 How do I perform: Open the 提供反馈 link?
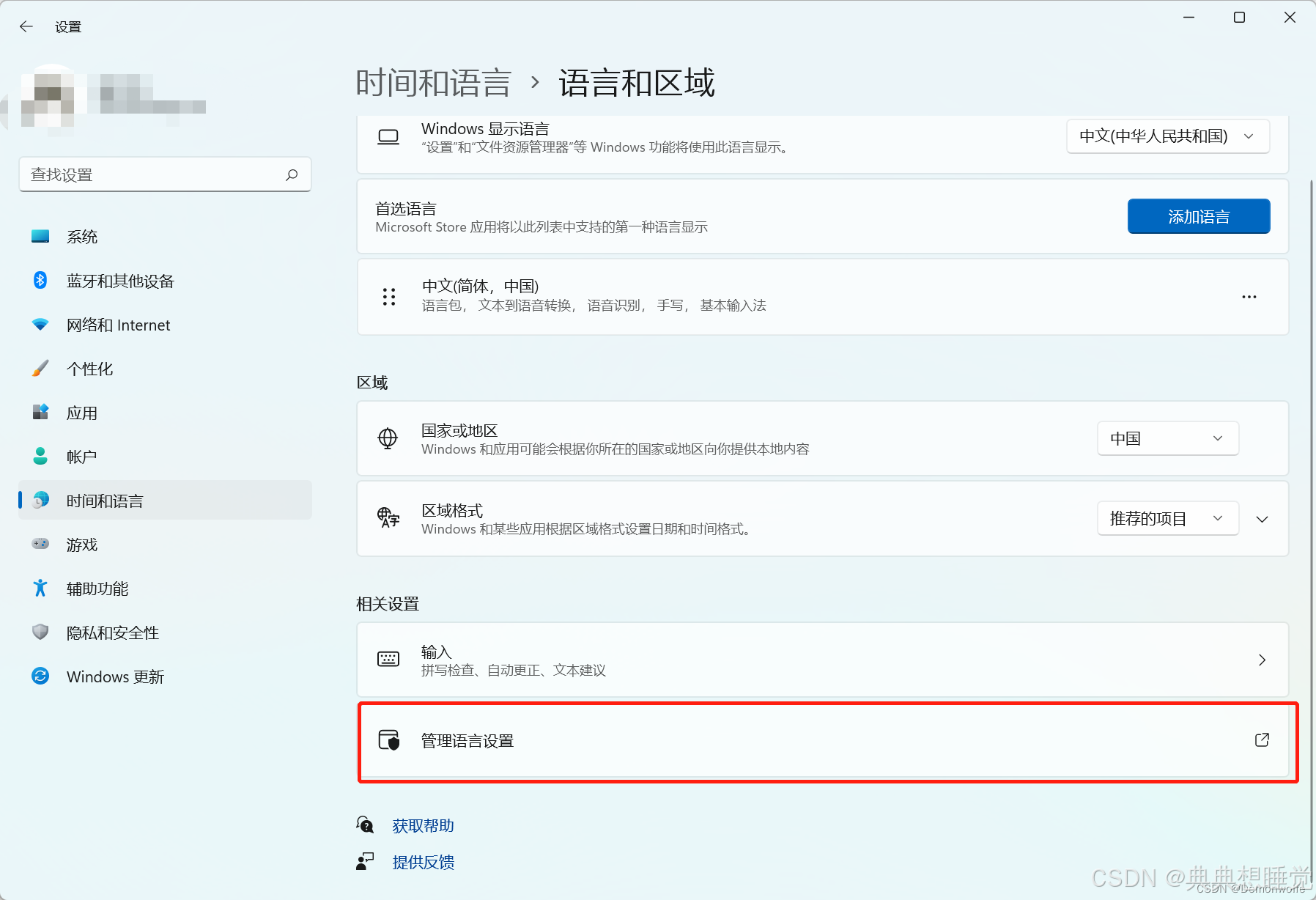point(423,862)
